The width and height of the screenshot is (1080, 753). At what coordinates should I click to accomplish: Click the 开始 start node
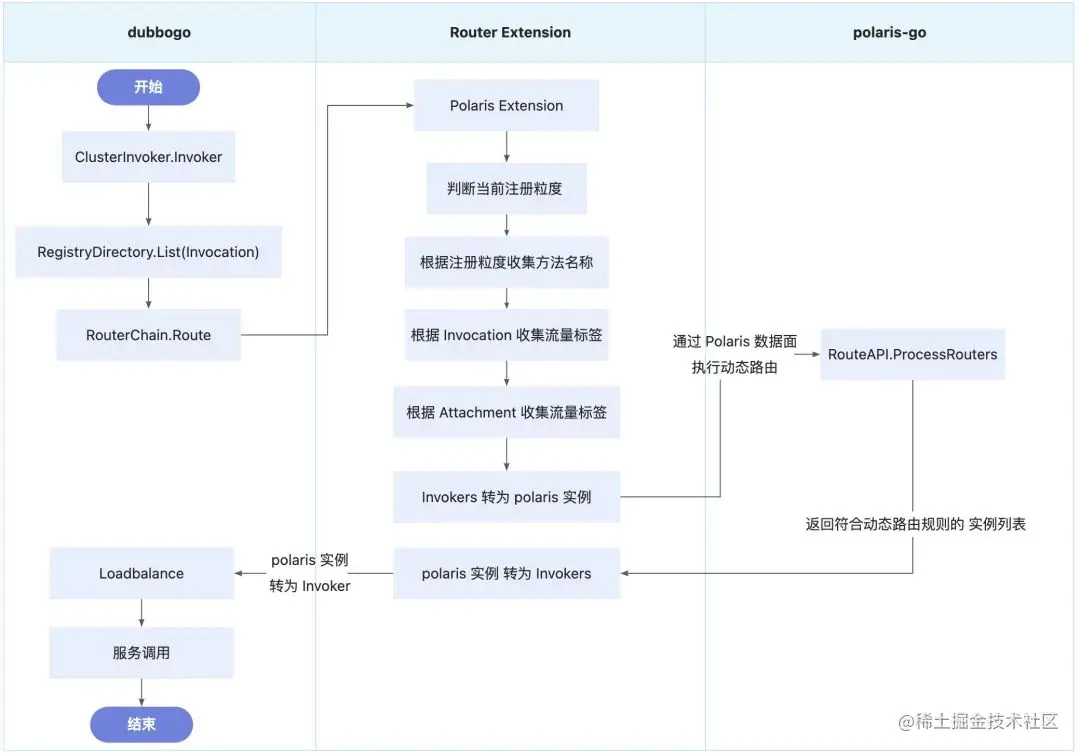point(148,87)
